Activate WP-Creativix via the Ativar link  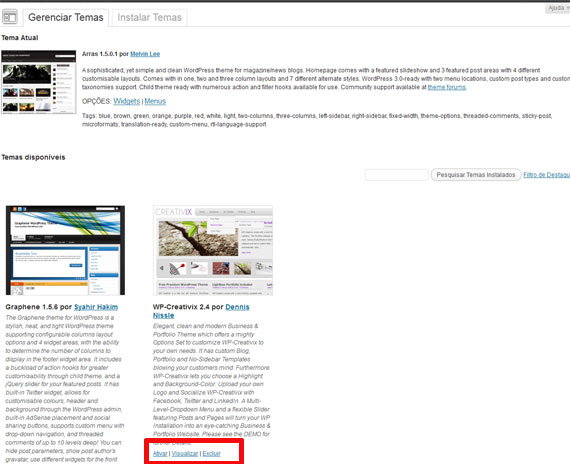[160, 453]
